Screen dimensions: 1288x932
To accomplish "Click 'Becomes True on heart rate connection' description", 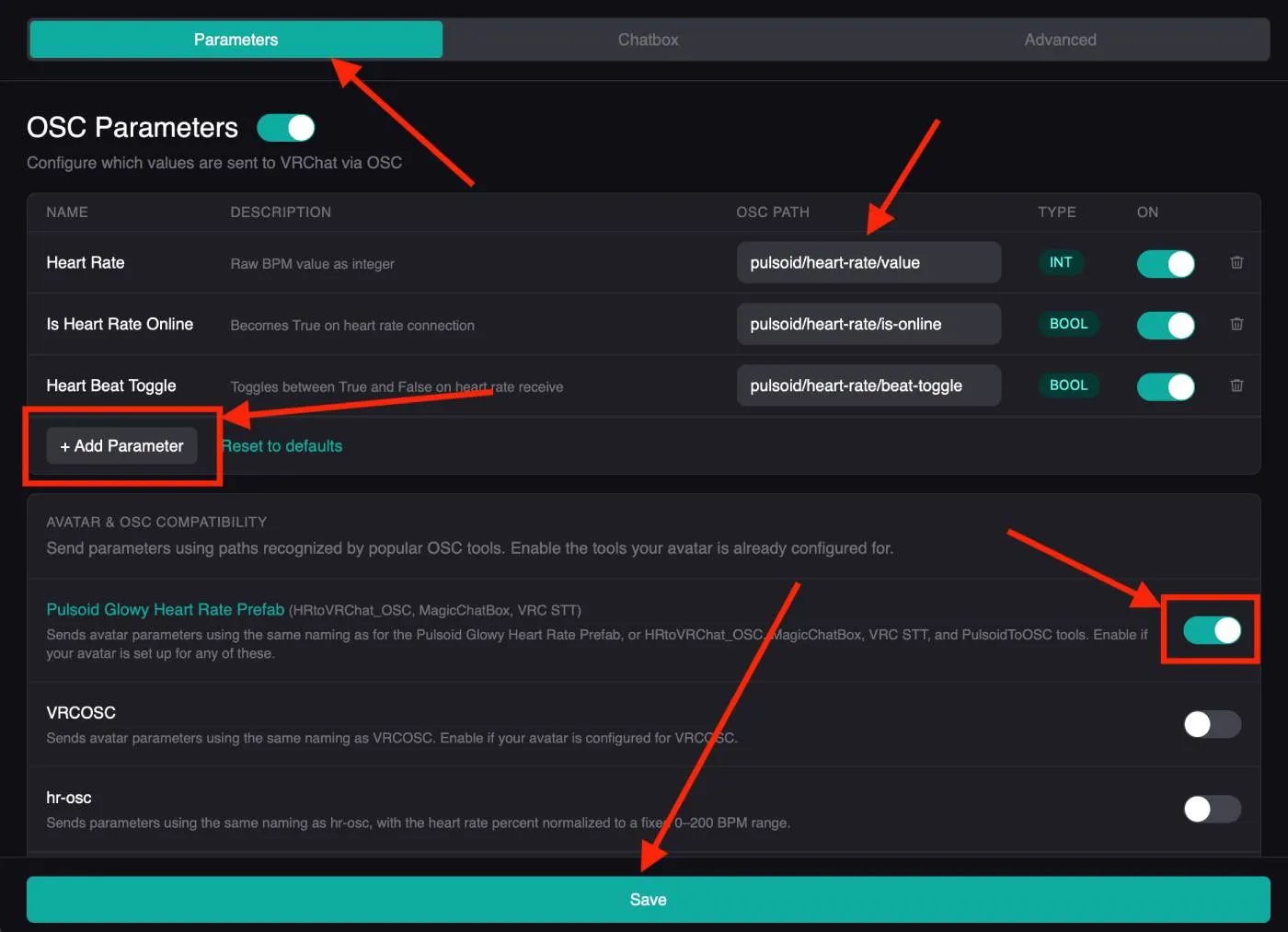I will [352, 326].
